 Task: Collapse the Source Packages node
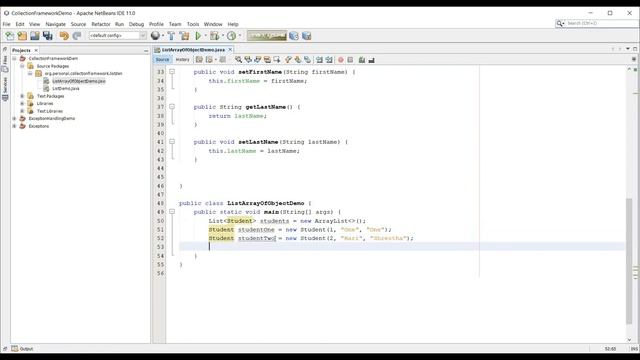(22, 66)
